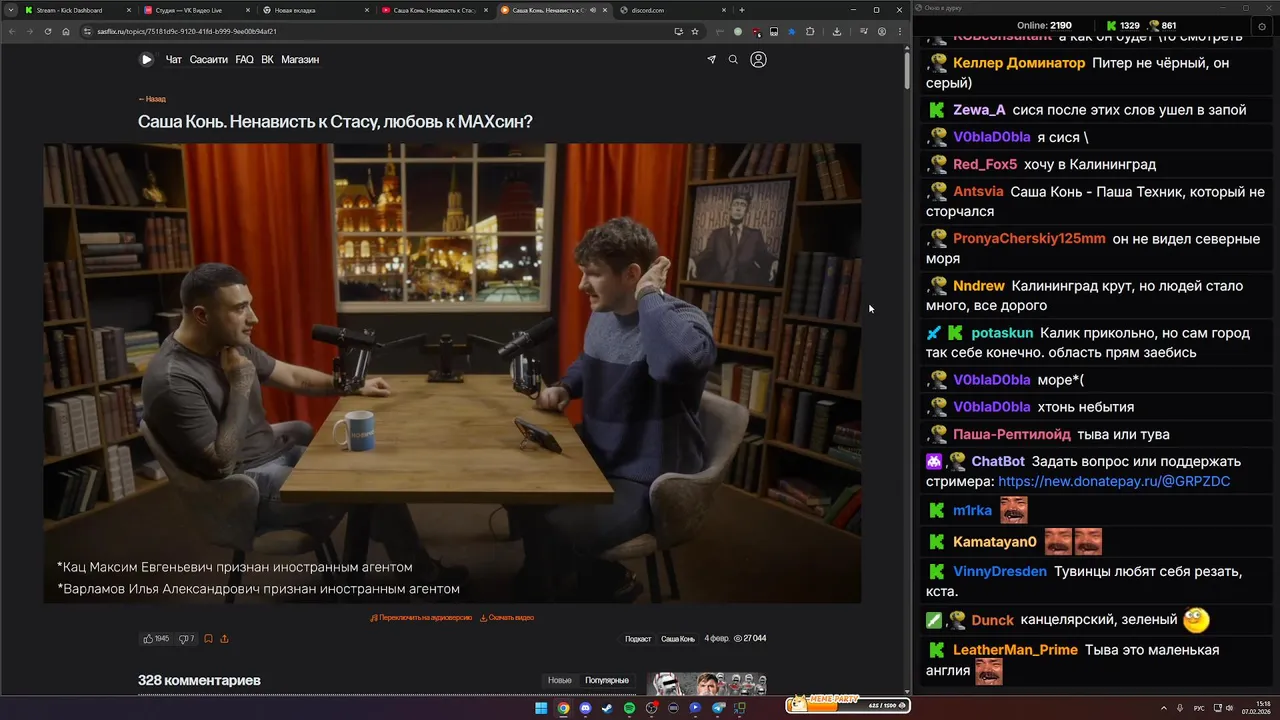Open a new browser tab
Image resolution: width=1280 pixels, height=720 pixels.
[741, 10]
